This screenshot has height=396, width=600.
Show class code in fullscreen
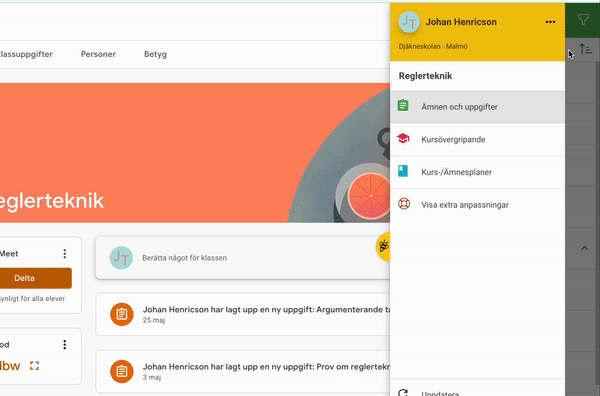(x=34, y=366)
